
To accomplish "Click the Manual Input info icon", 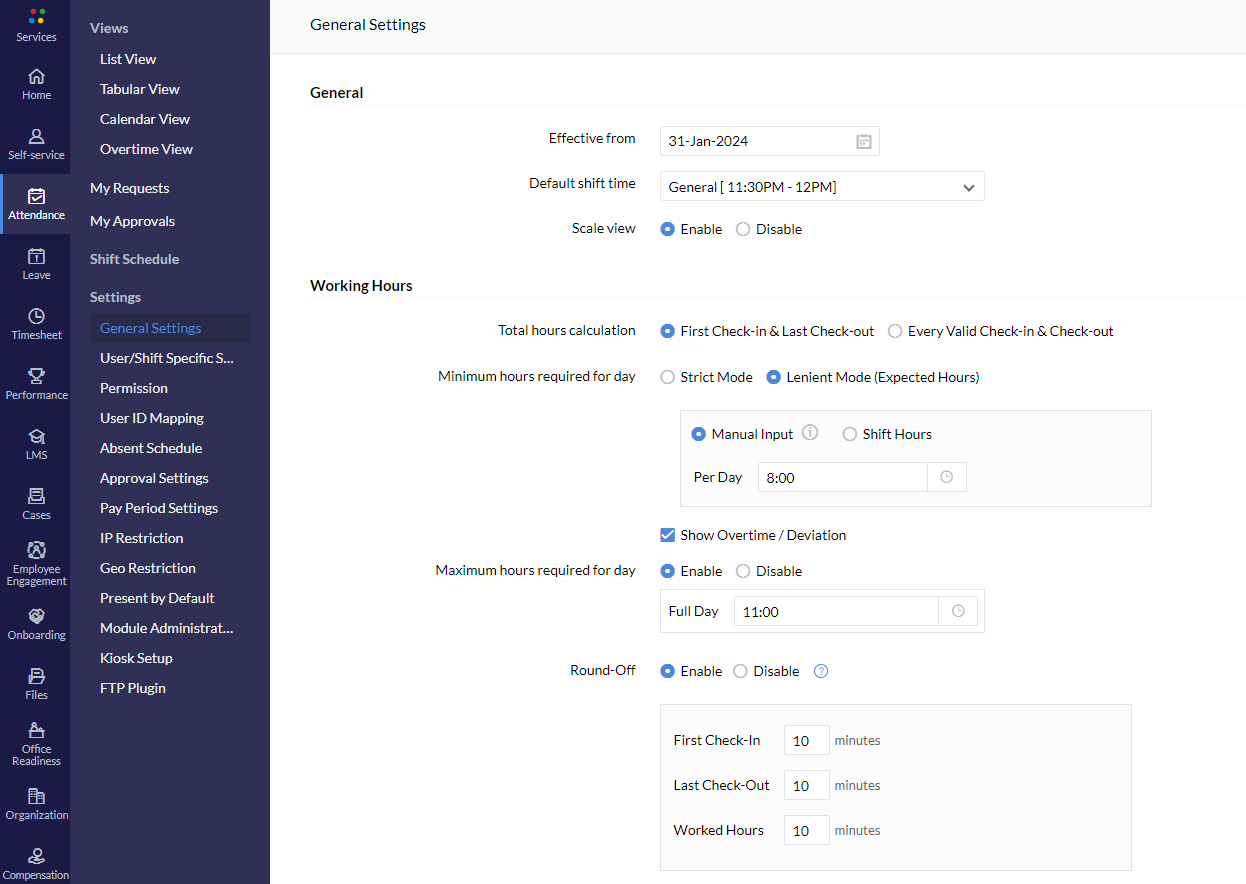I will [810, 434].
